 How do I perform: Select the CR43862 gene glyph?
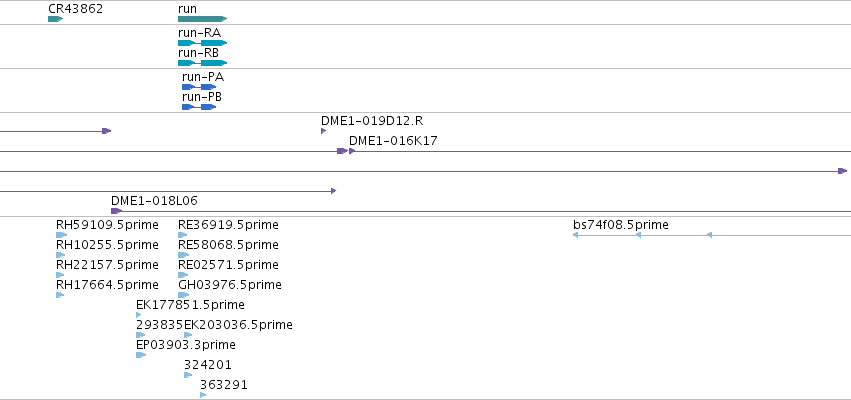point(55,19)
